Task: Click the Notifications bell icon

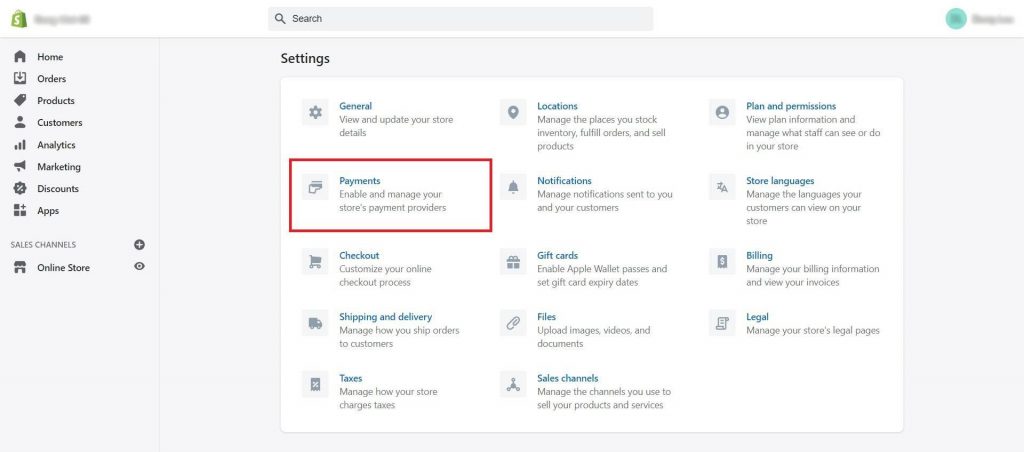Action: point(513,187)
